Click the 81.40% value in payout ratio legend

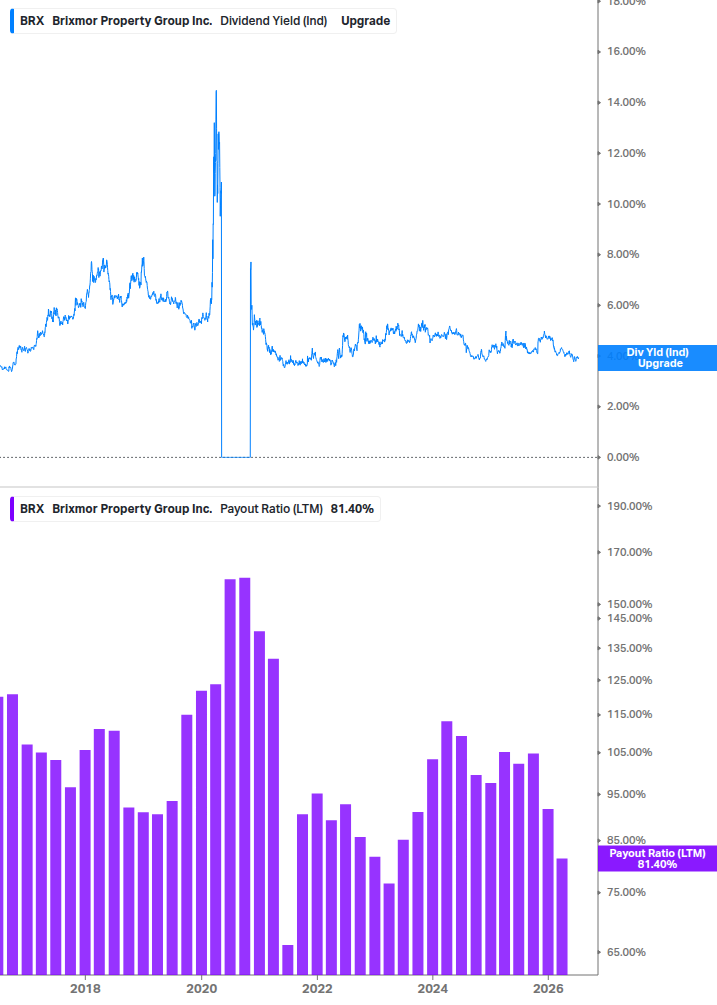point(352,509)
